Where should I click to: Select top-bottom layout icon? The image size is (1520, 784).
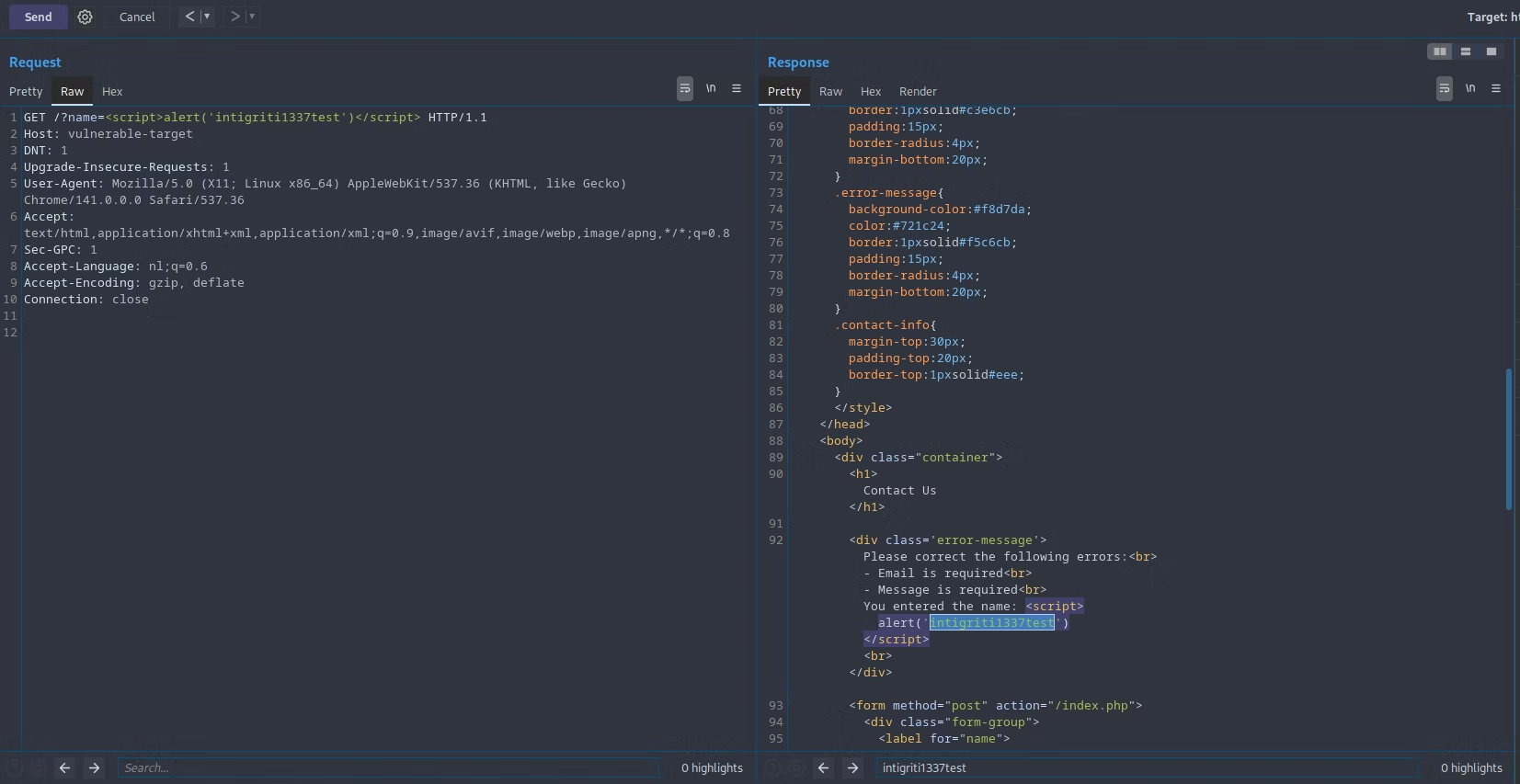1466,51
